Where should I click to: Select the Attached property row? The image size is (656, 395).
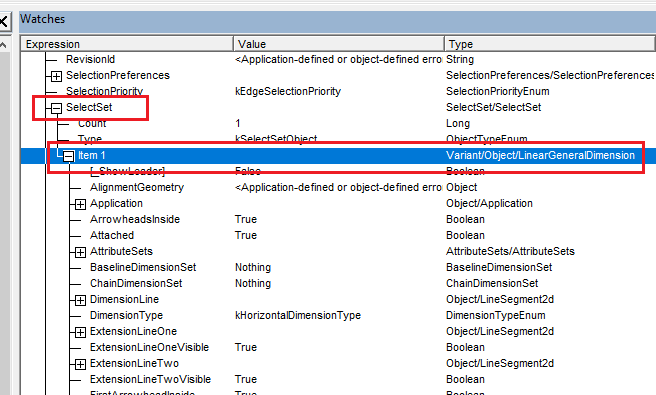[x=338, y=235]
